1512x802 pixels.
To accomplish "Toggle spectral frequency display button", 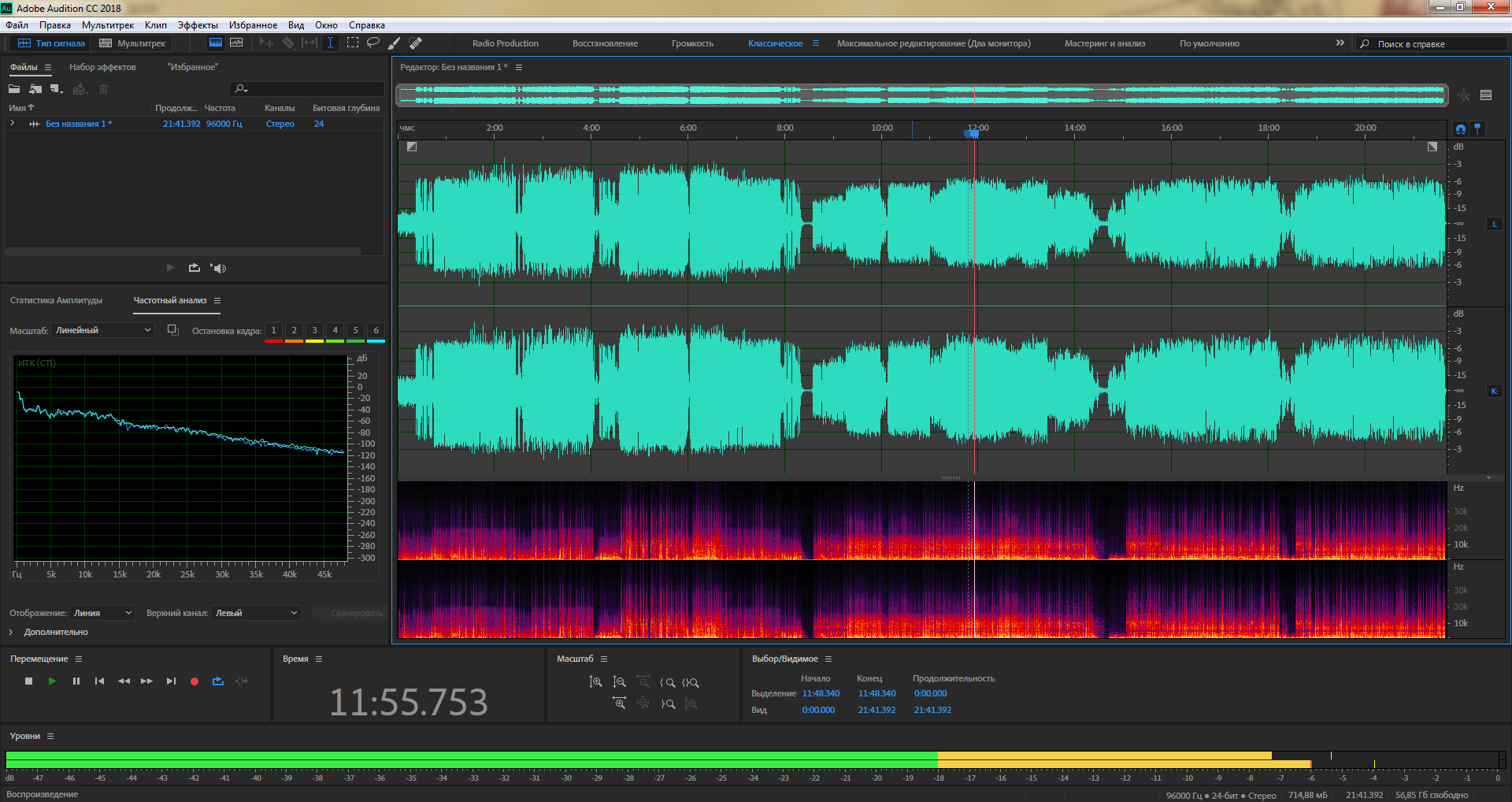I will pos(236,43).
